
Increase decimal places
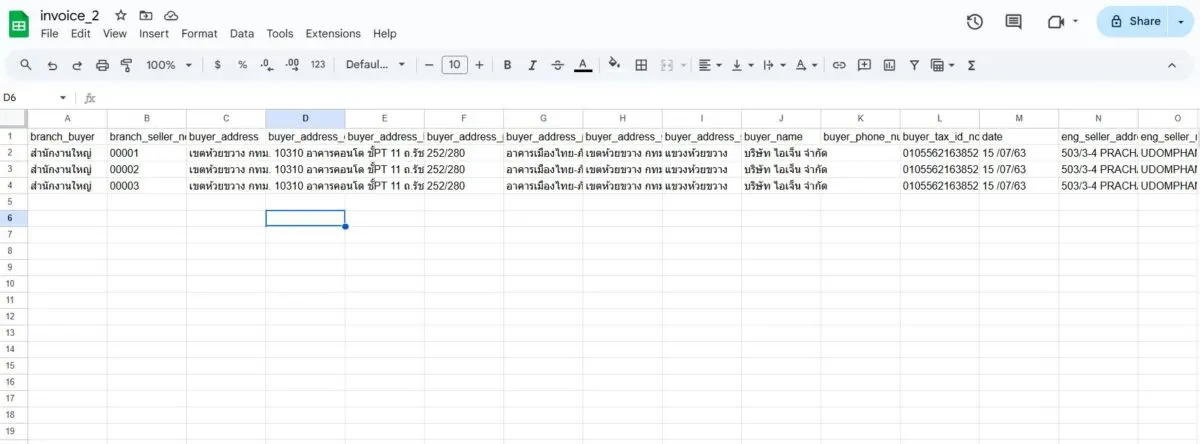[x=292, y=65]
